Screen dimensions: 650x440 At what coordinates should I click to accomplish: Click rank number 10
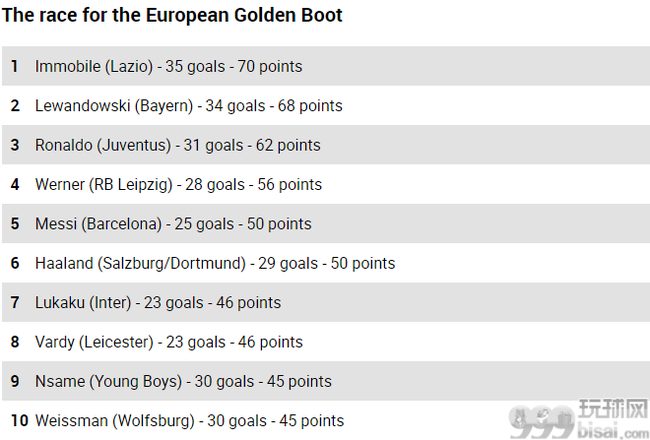click(19, 421)
